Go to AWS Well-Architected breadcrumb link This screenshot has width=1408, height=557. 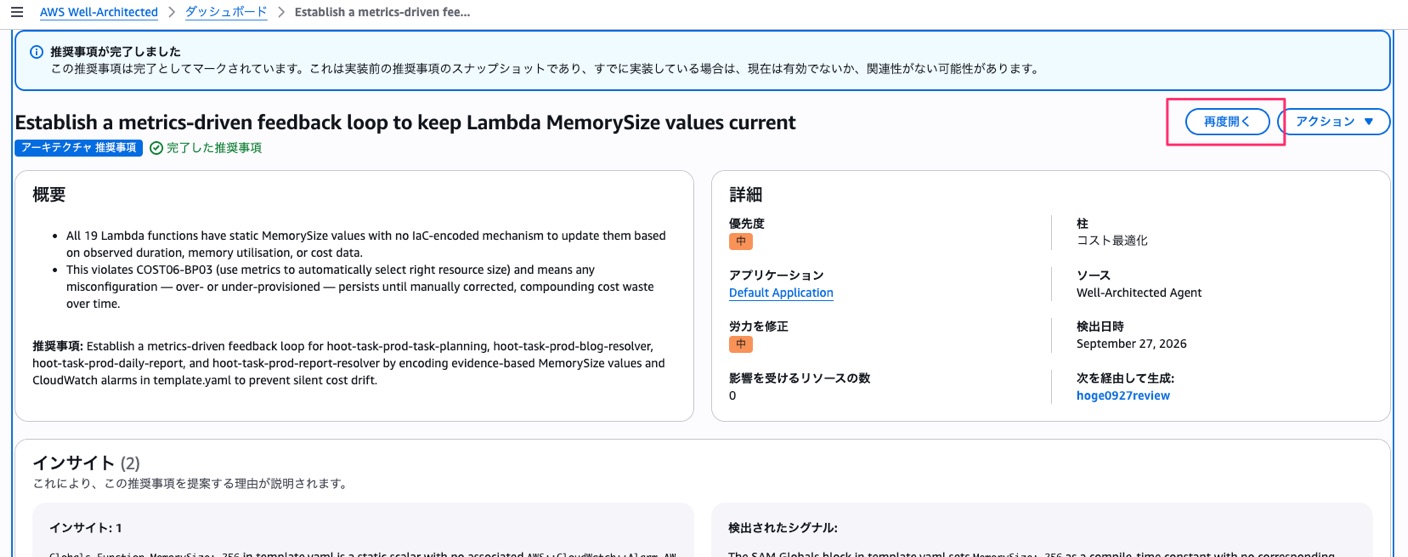[x=99, y=12]
